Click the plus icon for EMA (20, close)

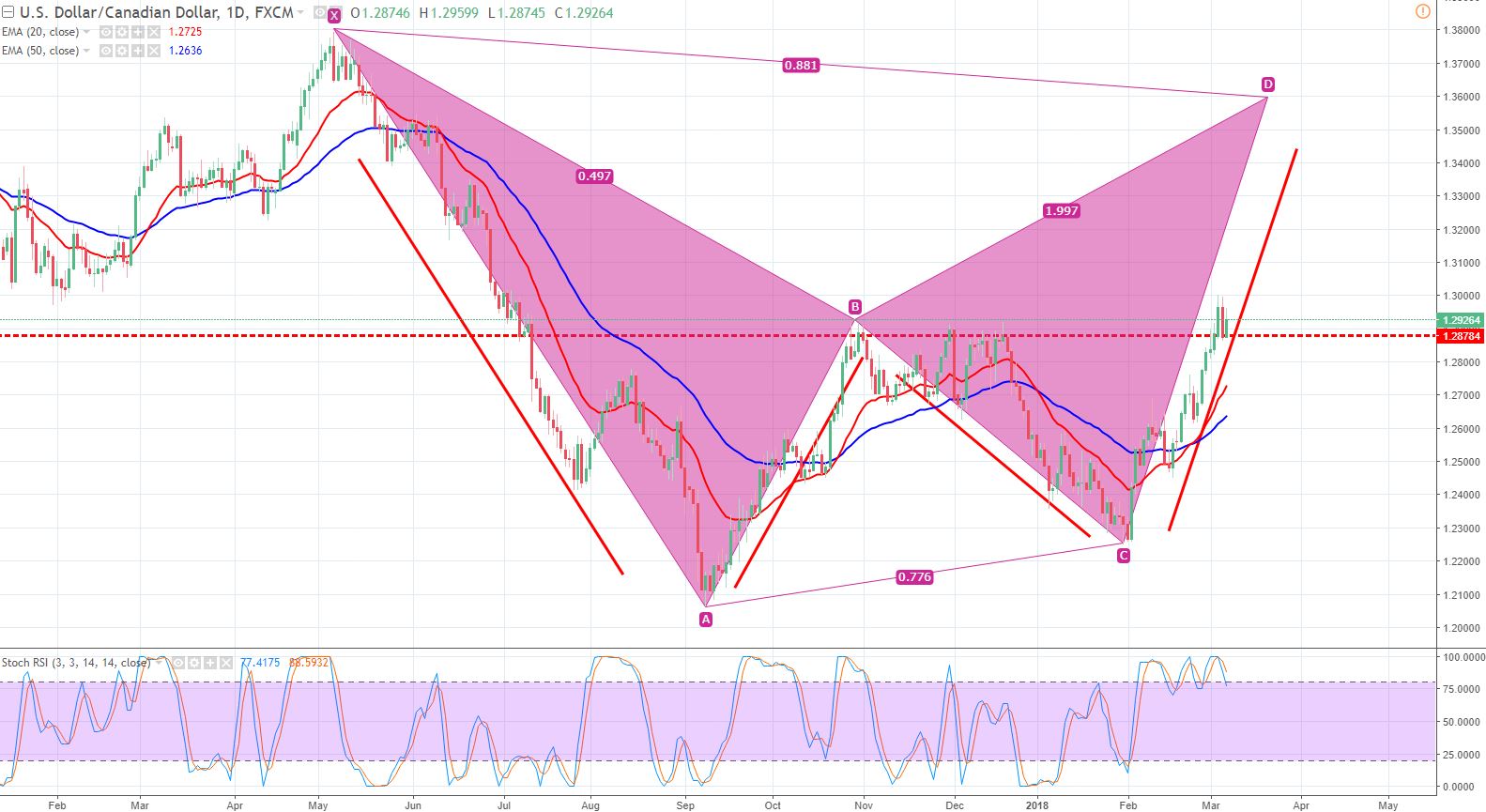[x=138, y=32]
